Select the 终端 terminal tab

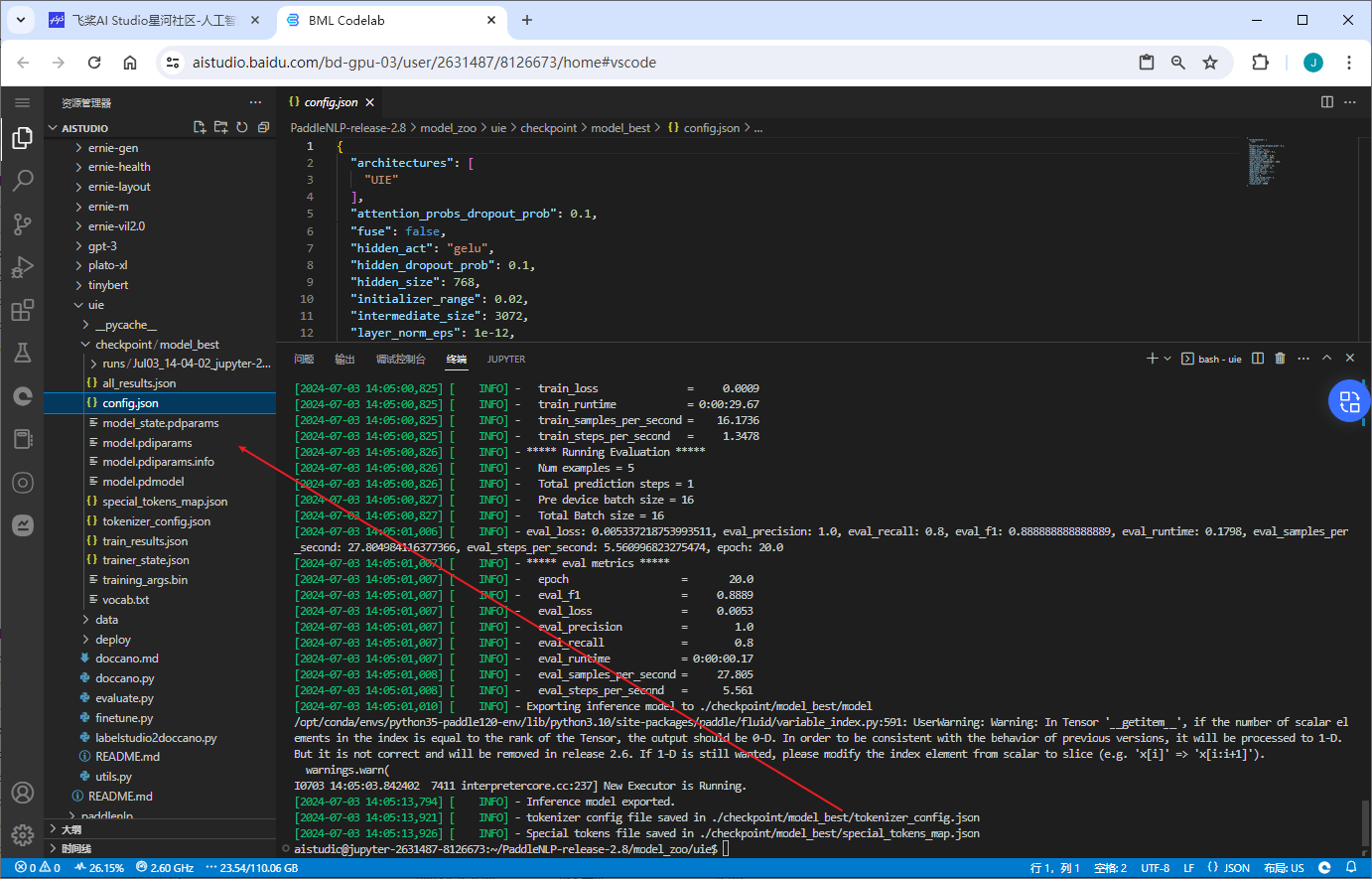click(456, 359)
